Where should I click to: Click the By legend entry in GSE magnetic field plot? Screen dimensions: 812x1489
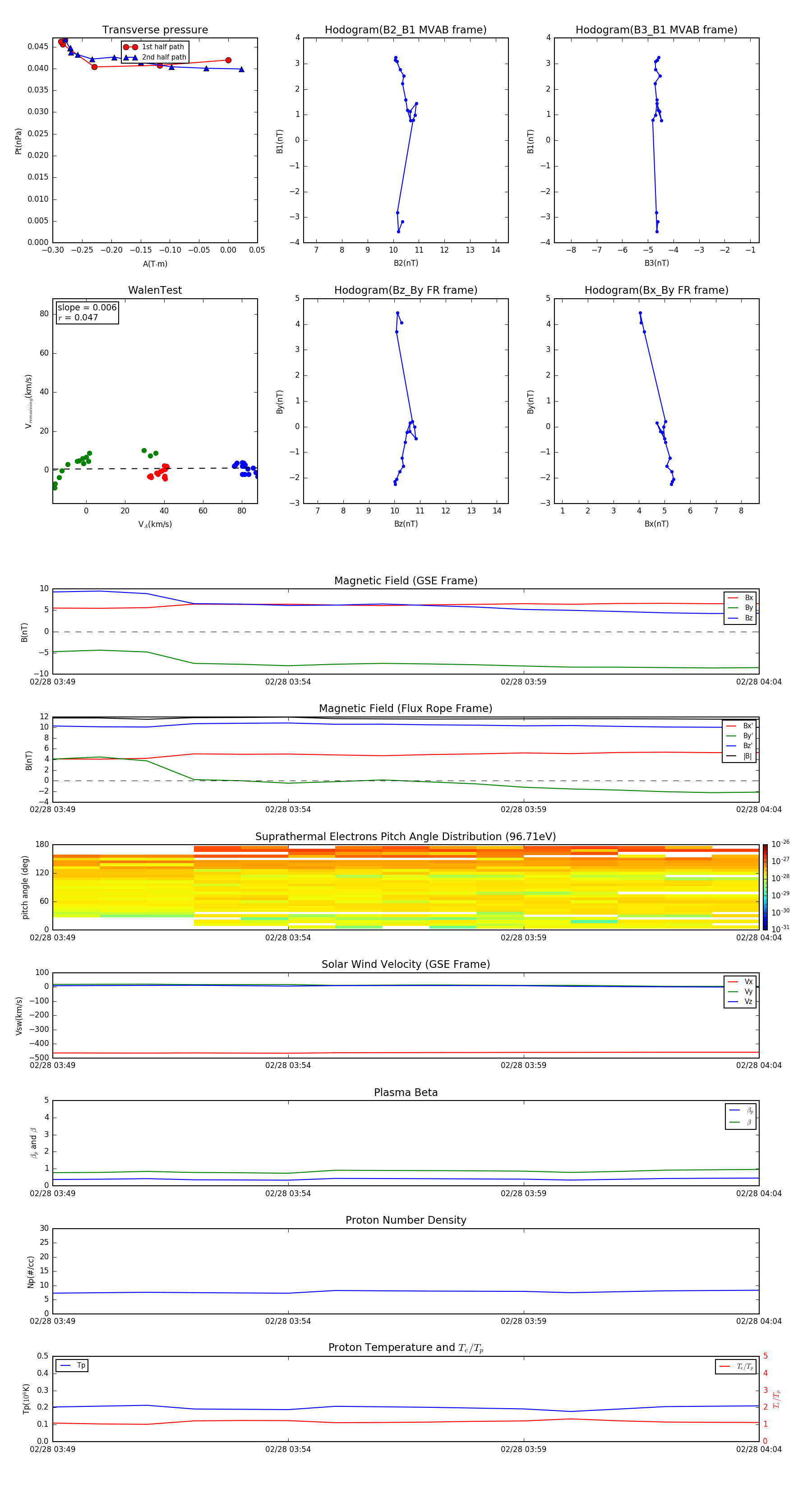coord(740,607)
